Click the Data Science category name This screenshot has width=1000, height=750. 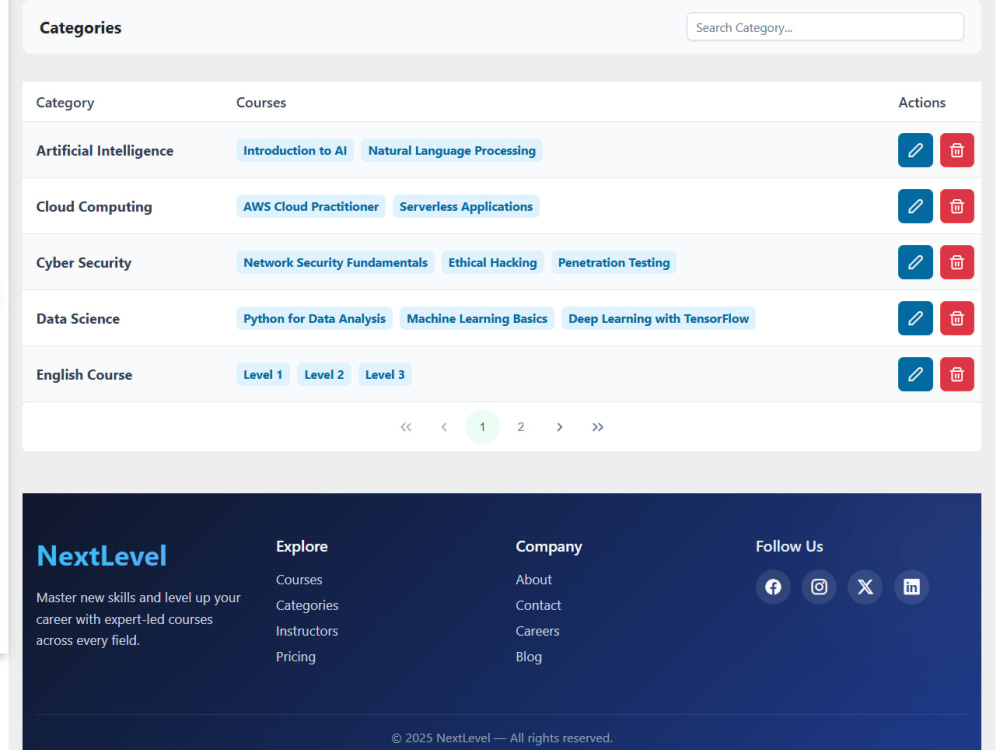point(78,319)
